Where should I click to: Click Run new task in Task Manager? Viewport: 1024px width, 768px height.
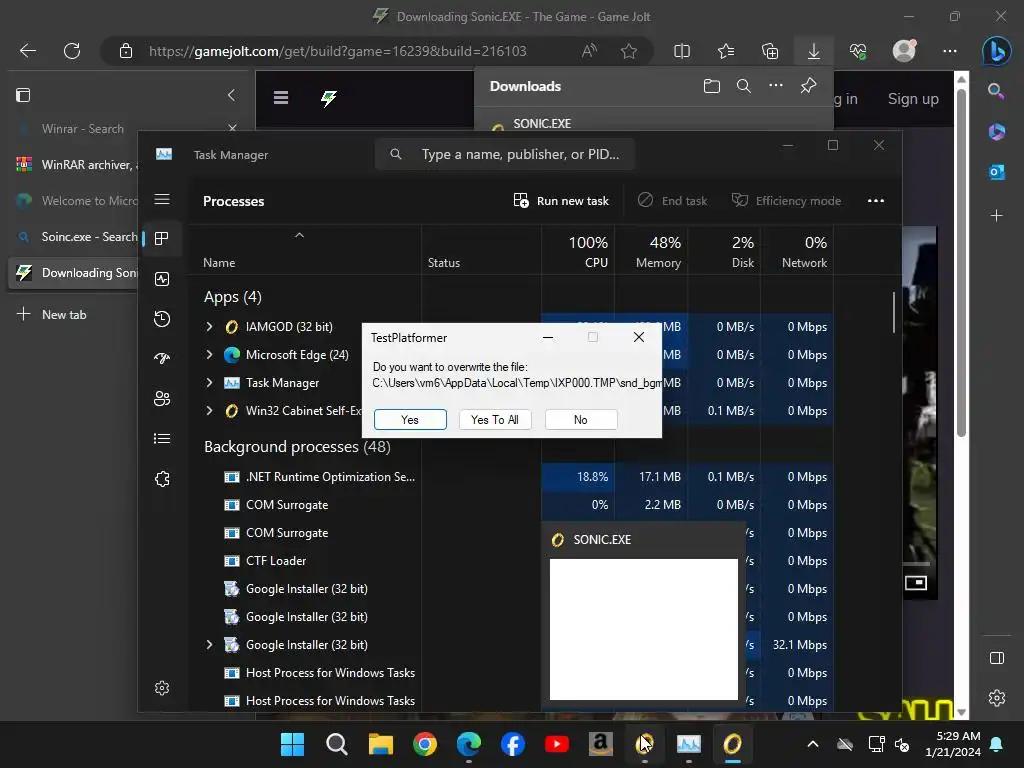[x=561, y=200]
